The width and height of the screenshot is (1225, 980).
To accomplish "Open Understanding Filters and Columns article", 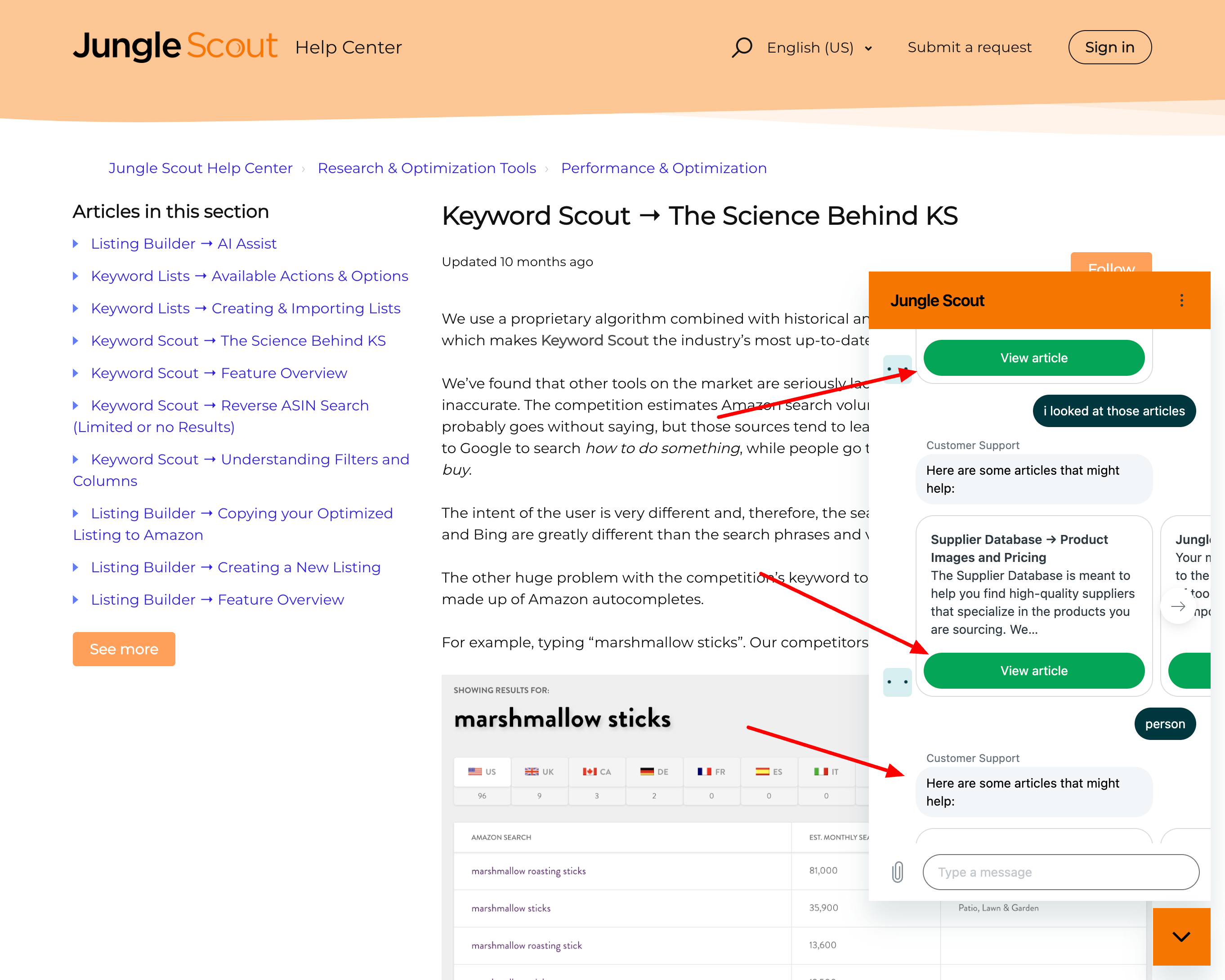I will [241, 470].
